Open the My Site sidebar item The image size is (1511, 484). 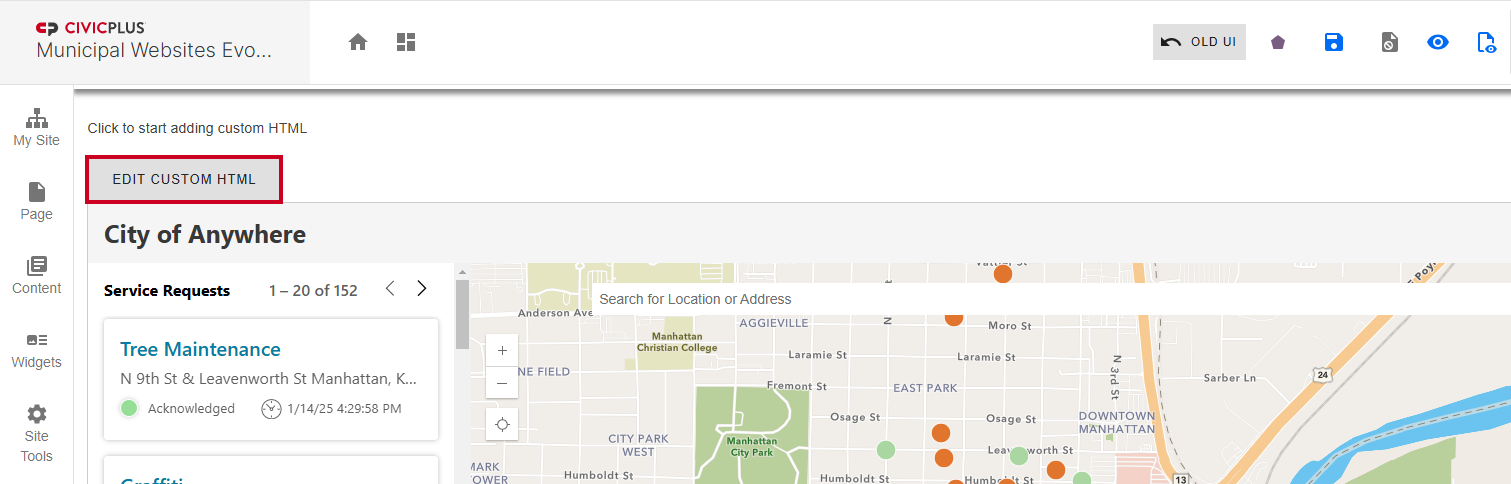(36, 128)
